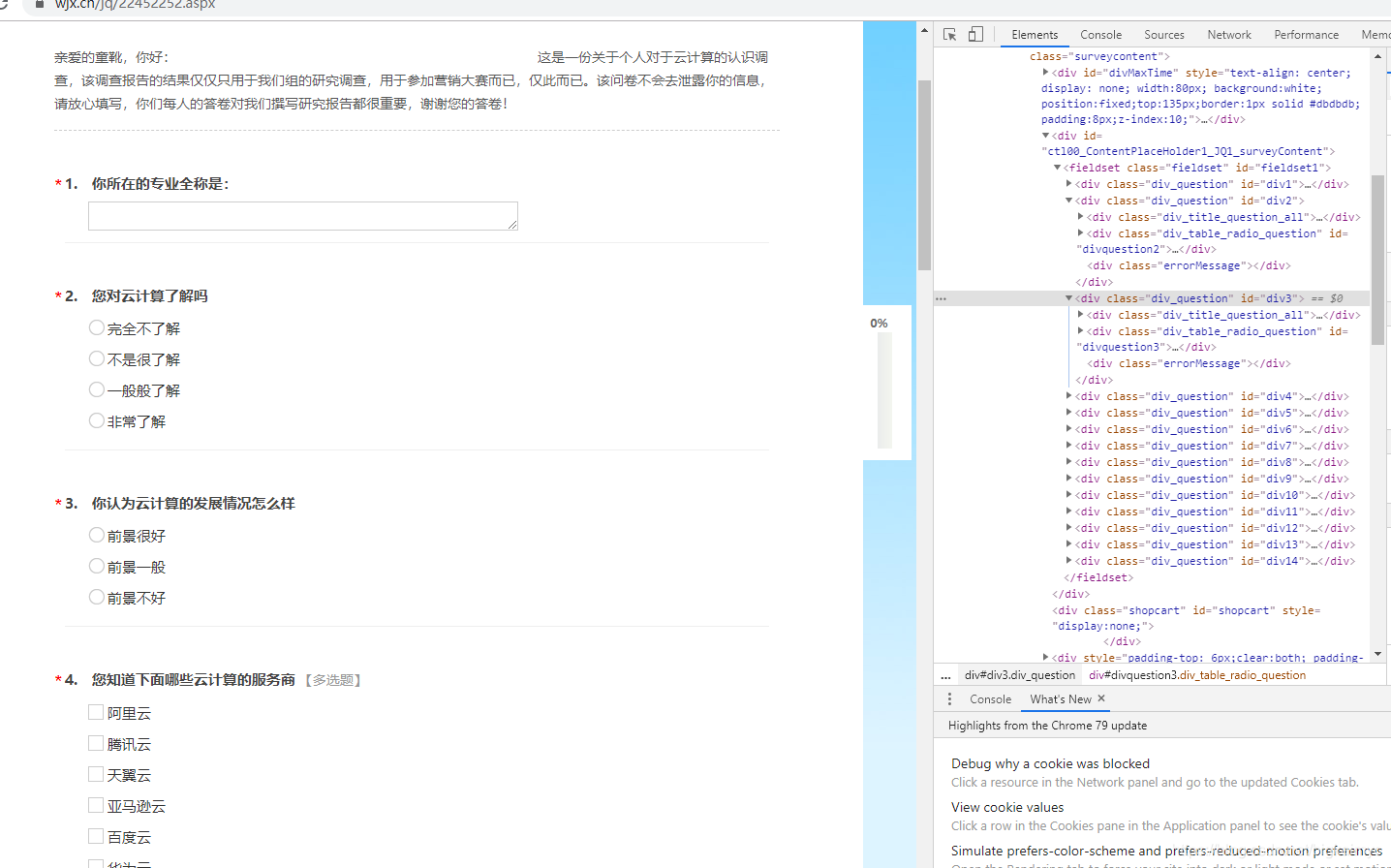Open the Sources tab

(1163, 35)
